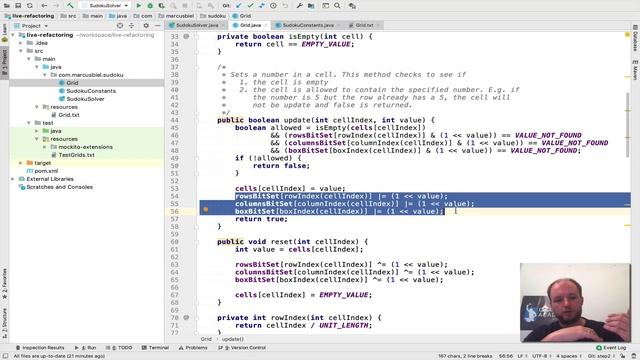The width and height of the screenshot is (640, 360).
Task: Open the SudokuSolver run configuration dropdown
Action: [104, 6]
